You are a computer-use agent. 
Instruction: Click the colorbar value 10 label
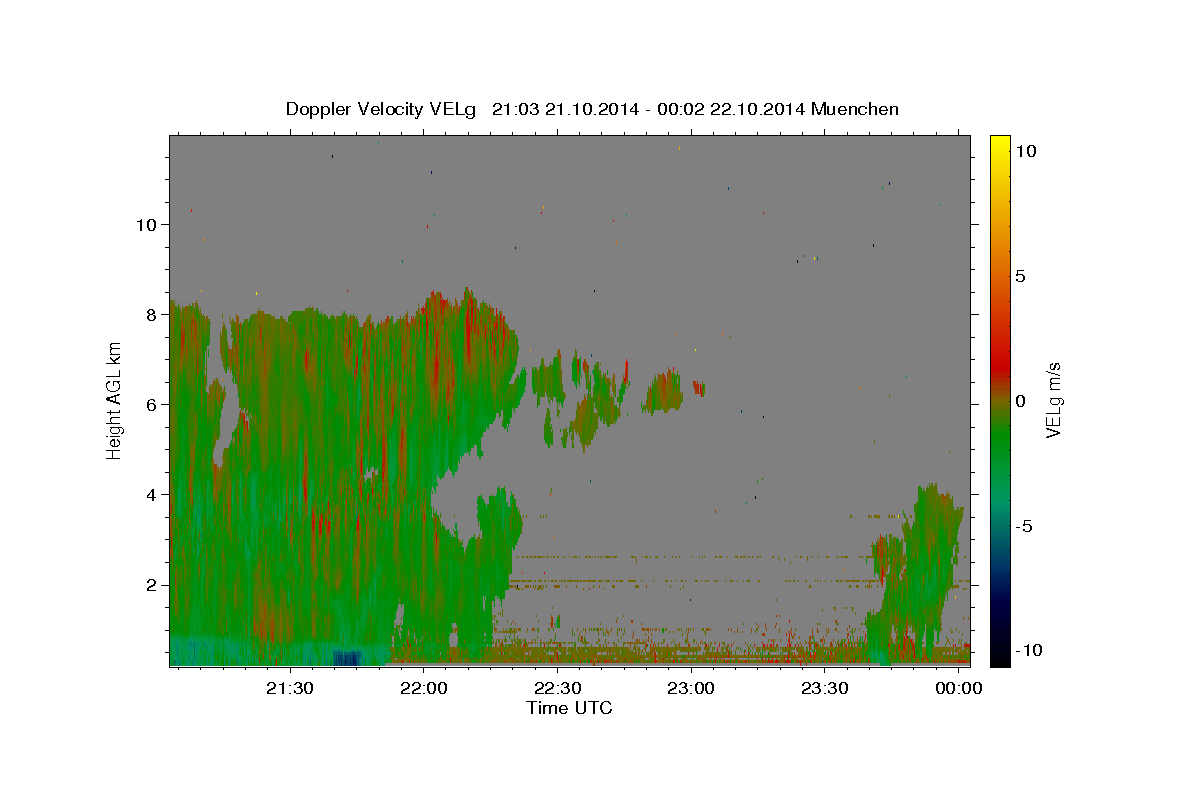[x=1025, y=151]
